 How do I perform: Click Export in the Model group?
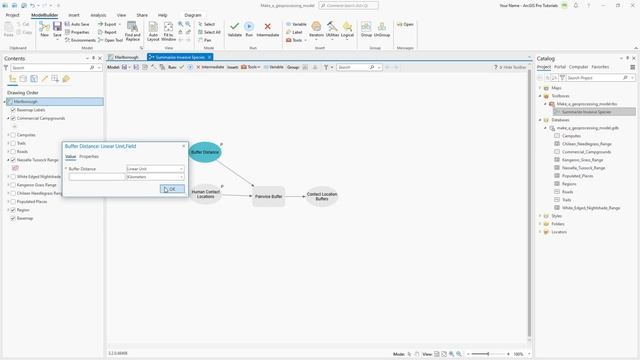click(108, 24)
